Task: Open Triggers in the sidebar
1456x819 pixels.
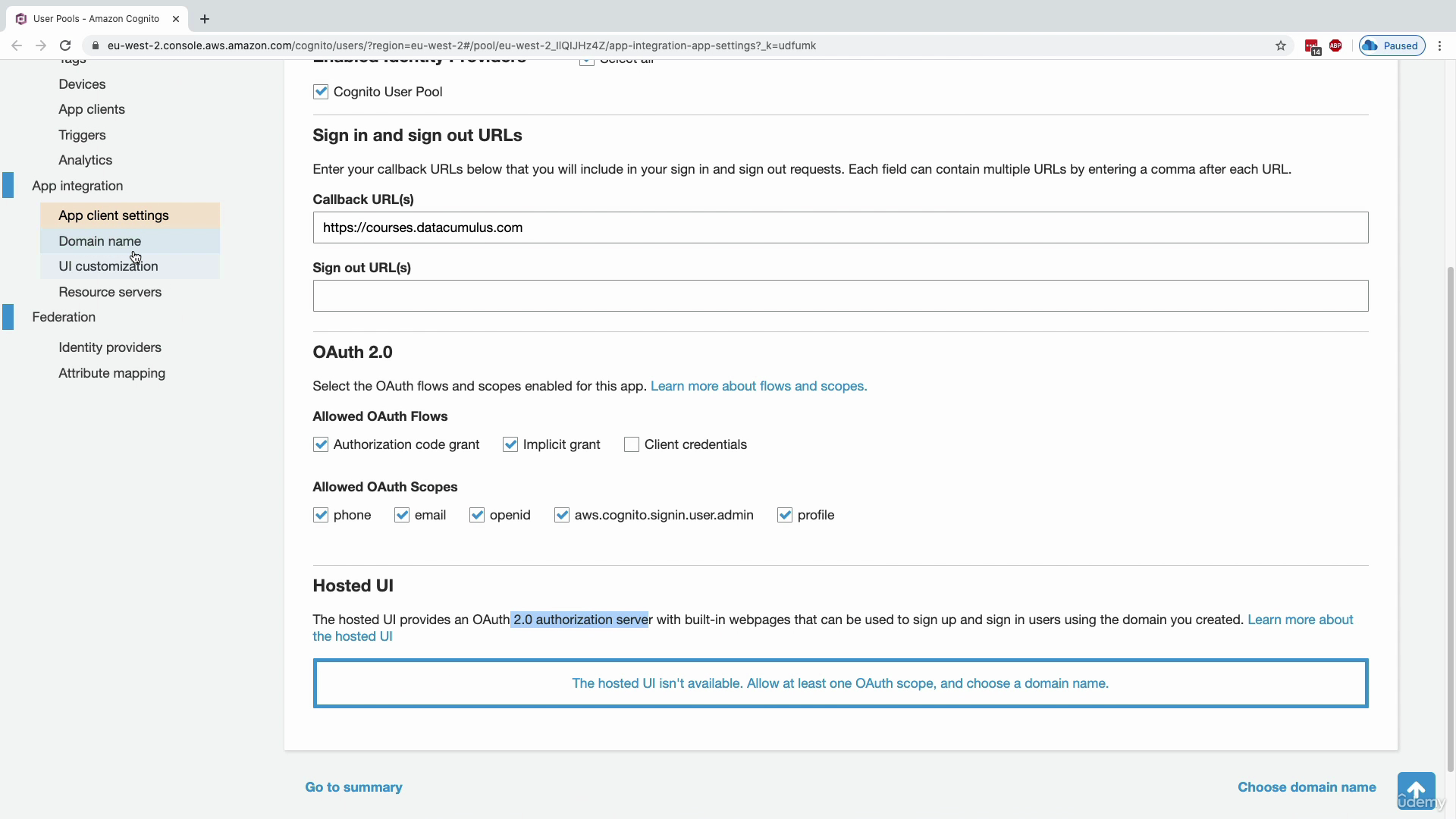Action: (82, 135)
